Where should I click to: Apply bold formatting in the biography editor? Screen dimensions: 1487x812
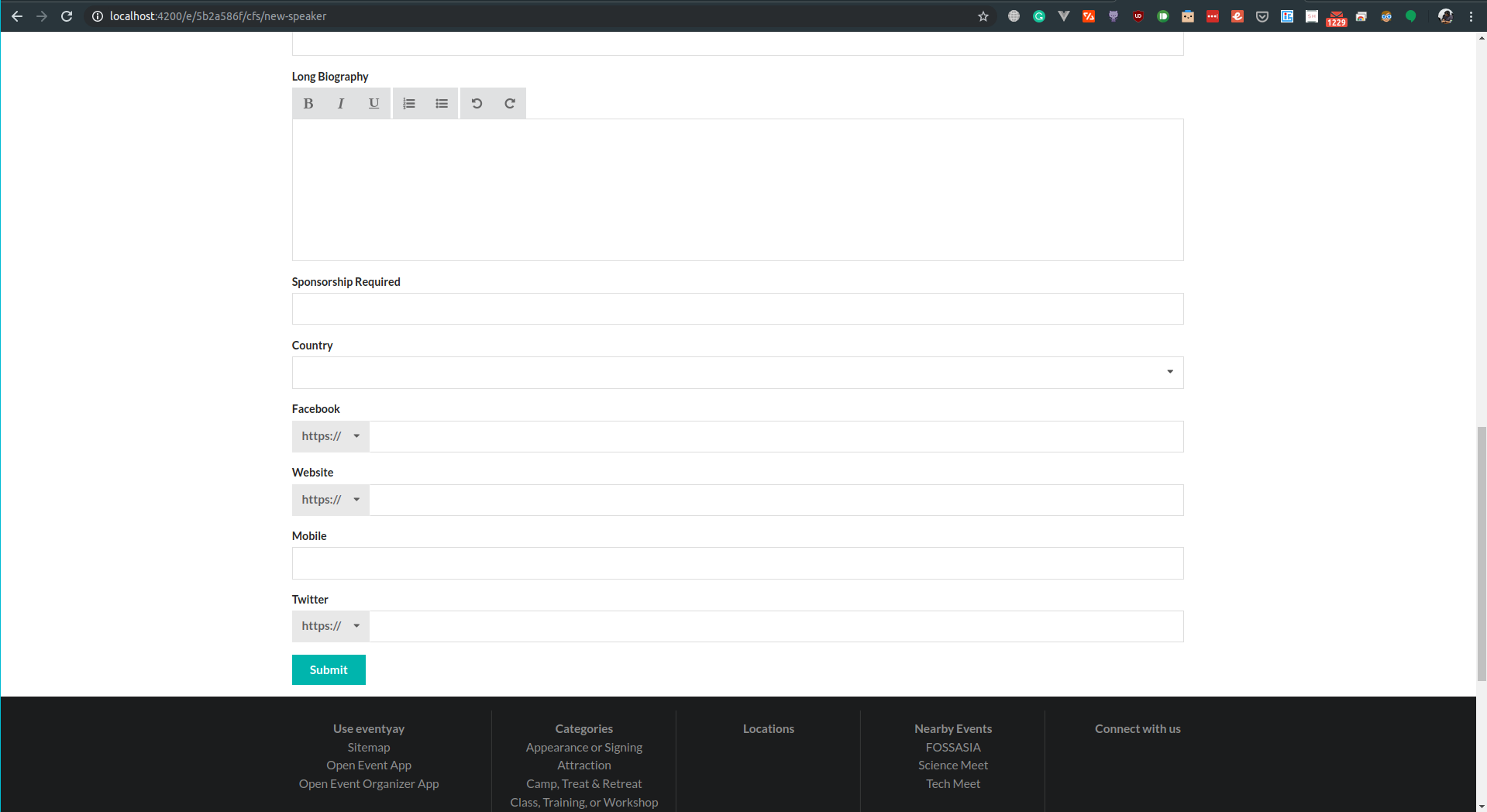[308, 103]
